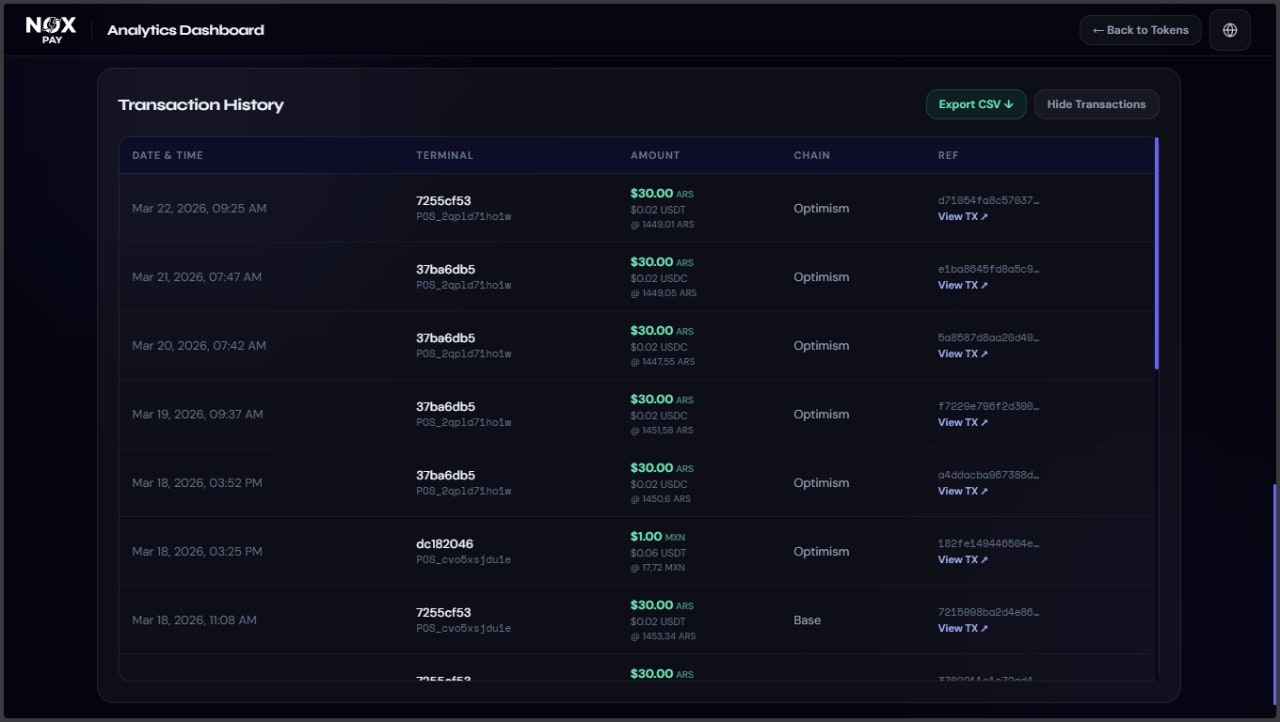Viewport: 1280px width, 722px height.
Task: Select the Mar 19, 2026, 09:37 AM date cell
Action: tap(198, 414)
